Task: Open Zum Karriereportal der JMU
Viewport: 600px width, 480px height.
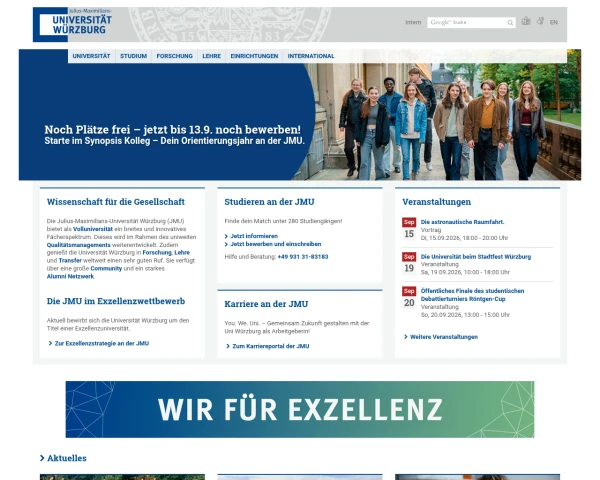Action: pyautogui.click(x=271, y=346)
